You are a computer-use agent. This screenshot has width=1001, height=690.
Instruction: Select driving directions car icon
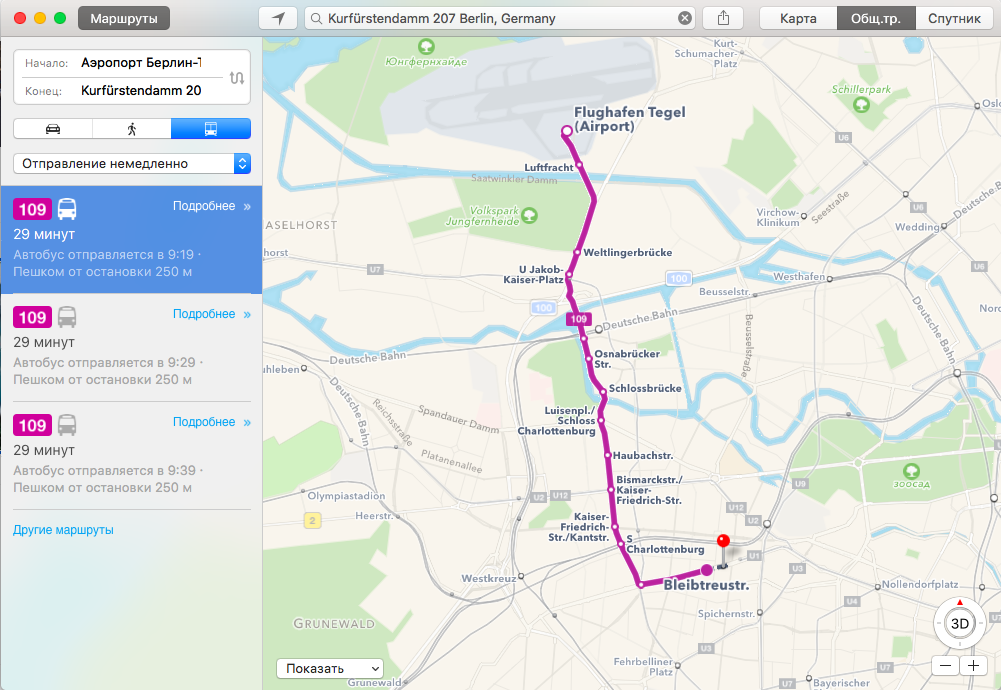53,129
